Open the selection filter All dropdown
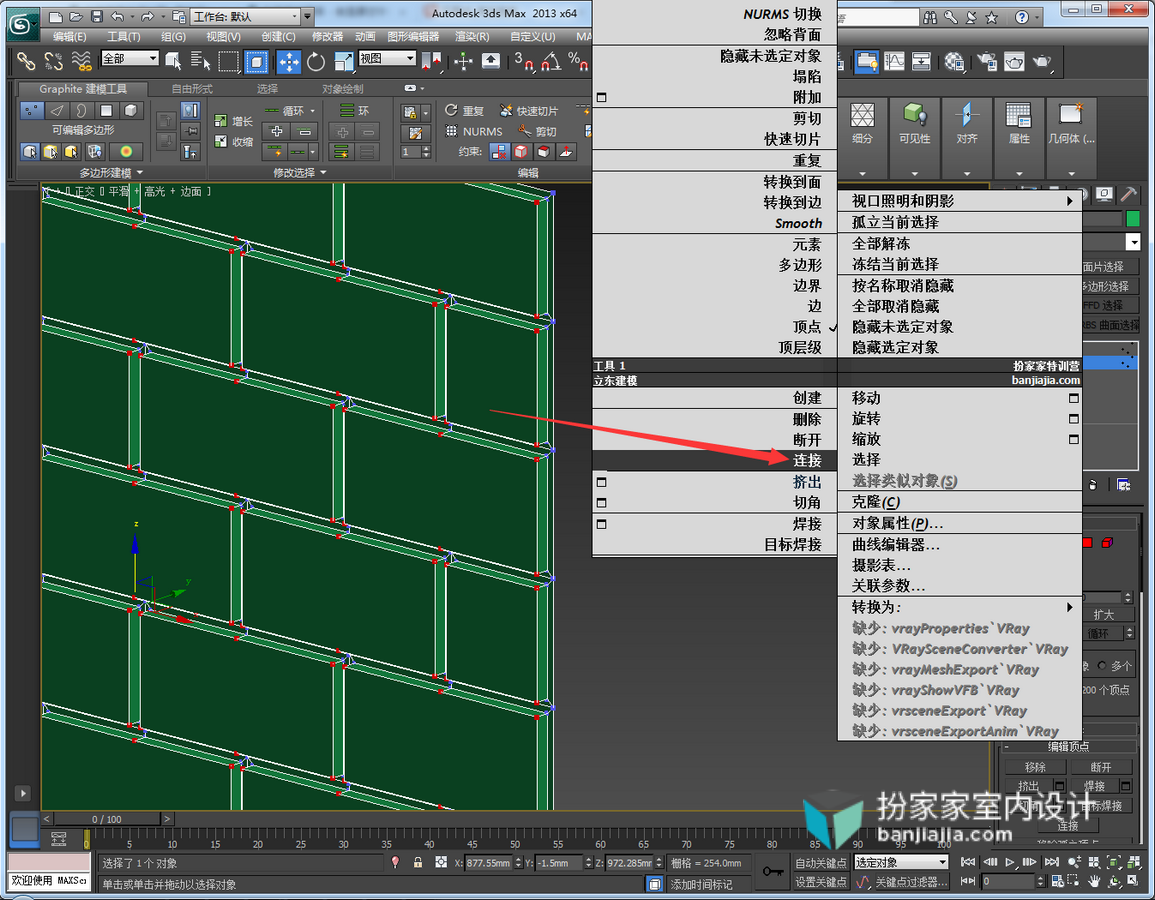 [130, 58]
